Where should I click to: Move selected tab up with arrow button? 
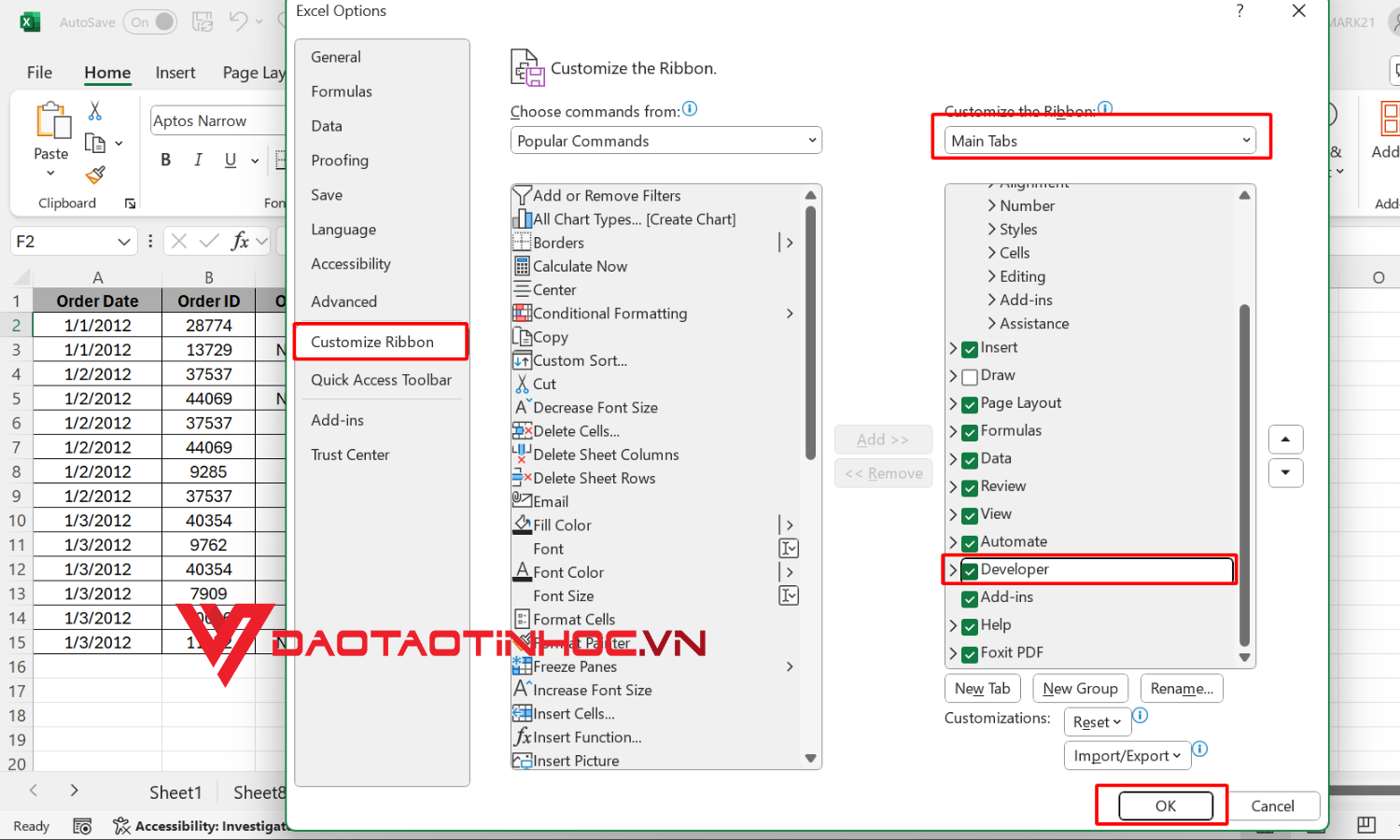pos(1285,439)
